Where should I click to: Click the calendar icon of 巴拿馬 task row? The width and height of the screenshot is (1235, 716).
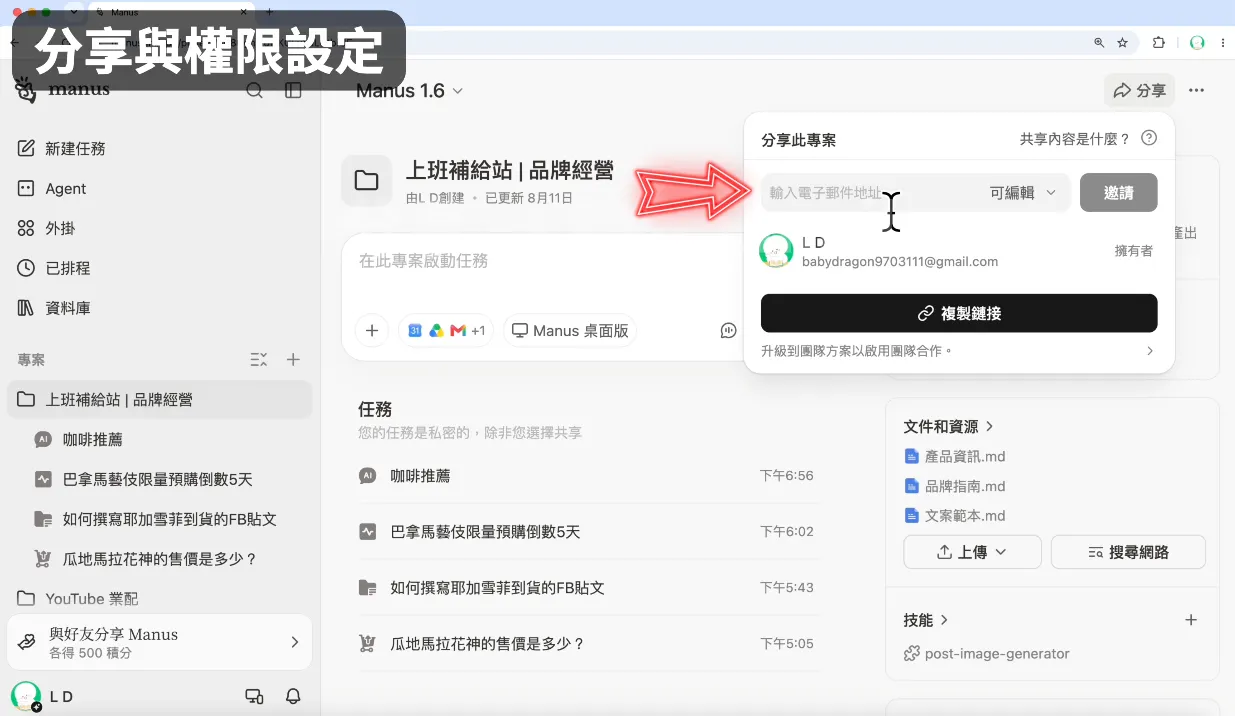click(367, 532)
